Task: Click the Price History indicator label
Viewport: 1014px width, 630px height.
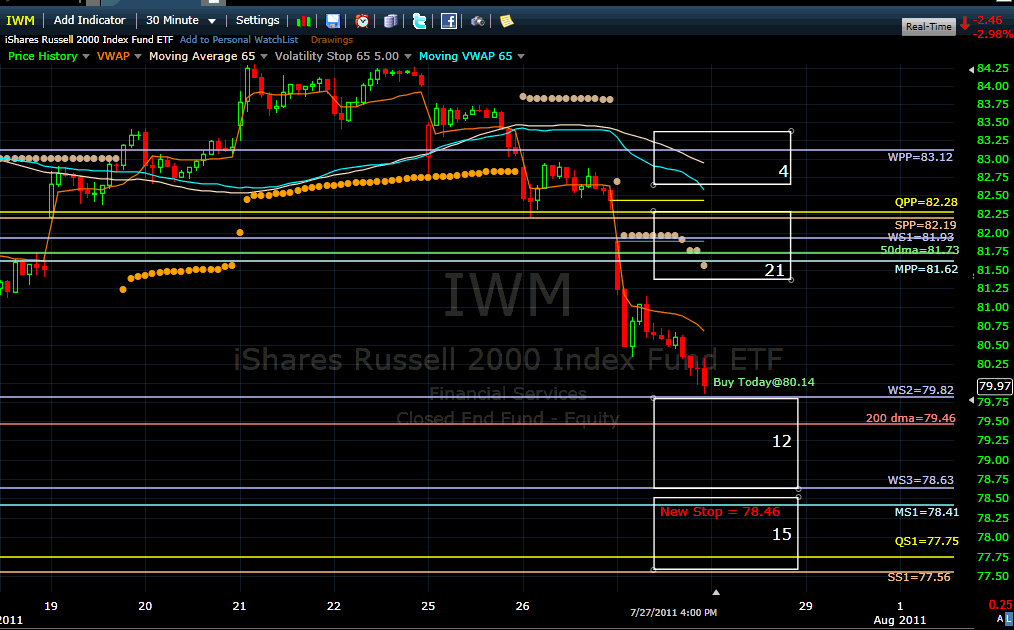Action: pos(43,56)
